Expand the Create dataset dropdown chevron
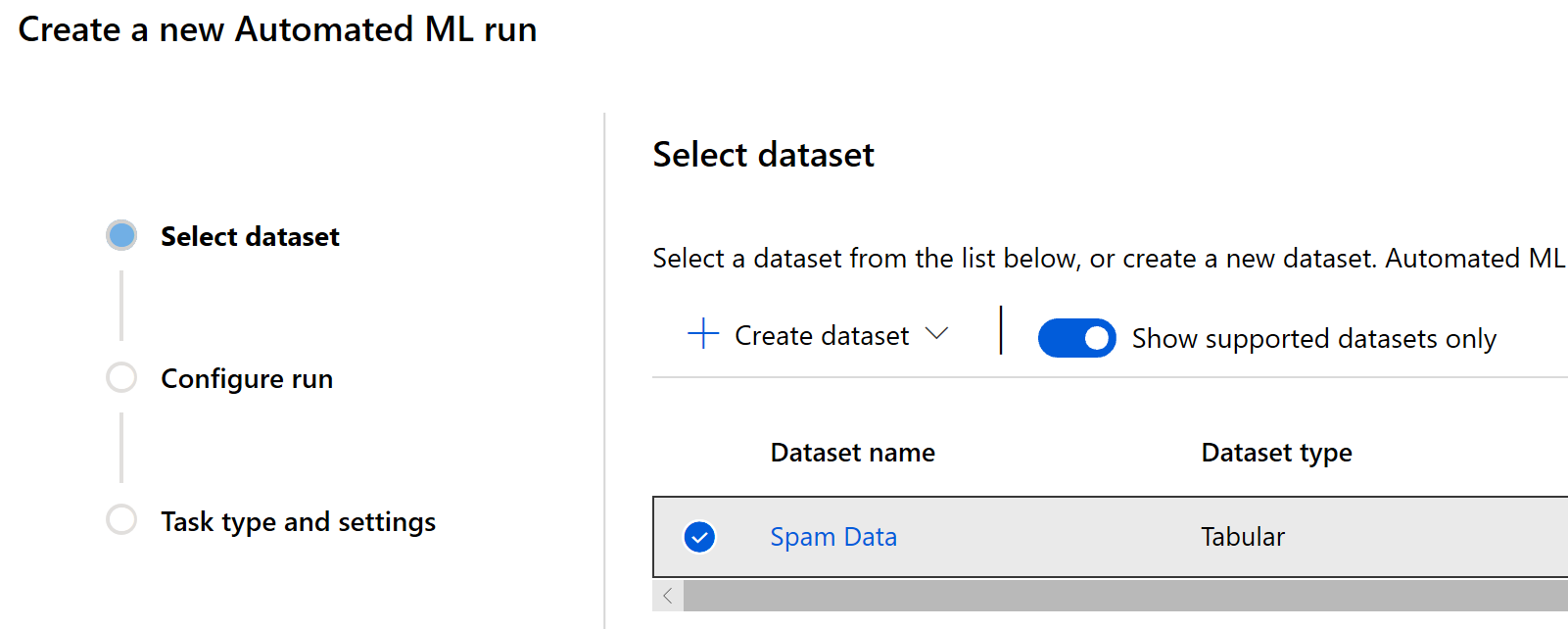 (x=936, y=334)
